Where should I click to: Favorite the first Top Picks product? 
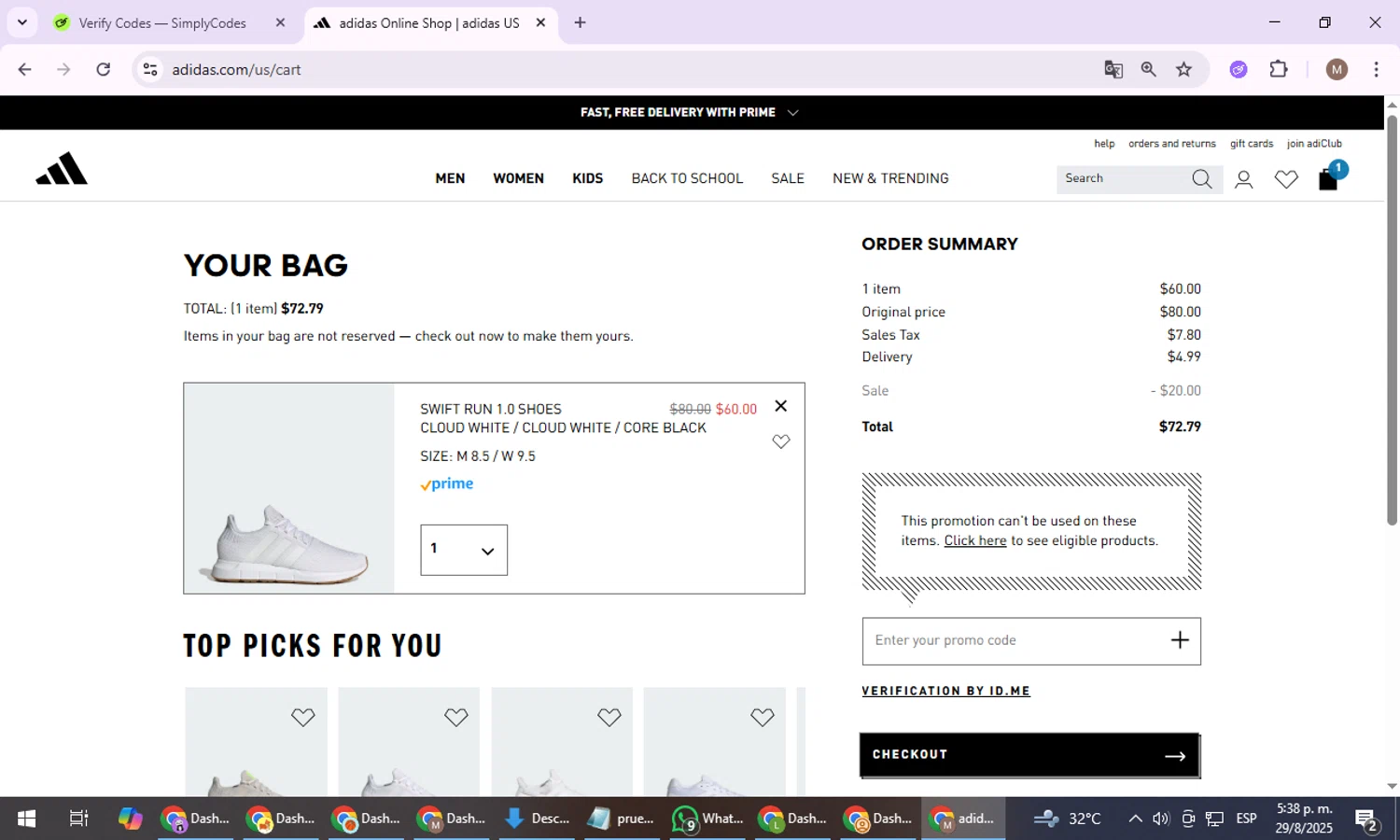(303, 717)
